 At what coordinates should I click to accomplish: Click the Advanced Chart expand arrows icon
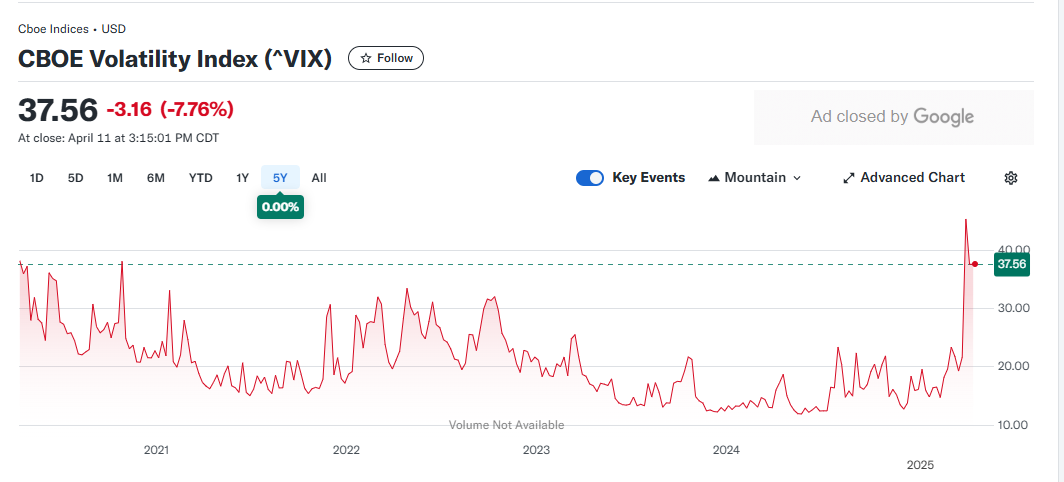[x=848, y=178]
